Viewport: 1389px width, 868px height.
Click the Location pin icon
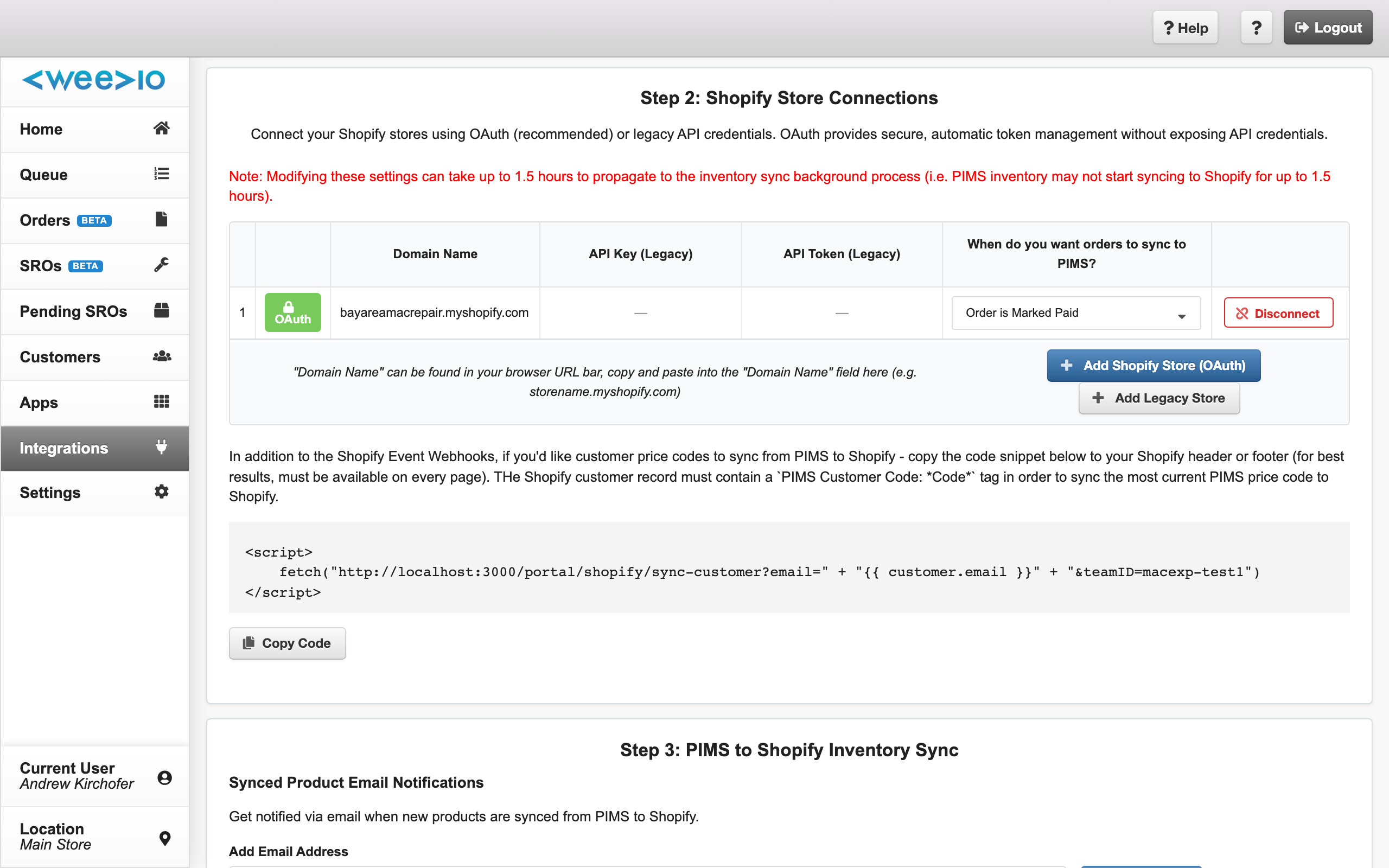point(165,838)
